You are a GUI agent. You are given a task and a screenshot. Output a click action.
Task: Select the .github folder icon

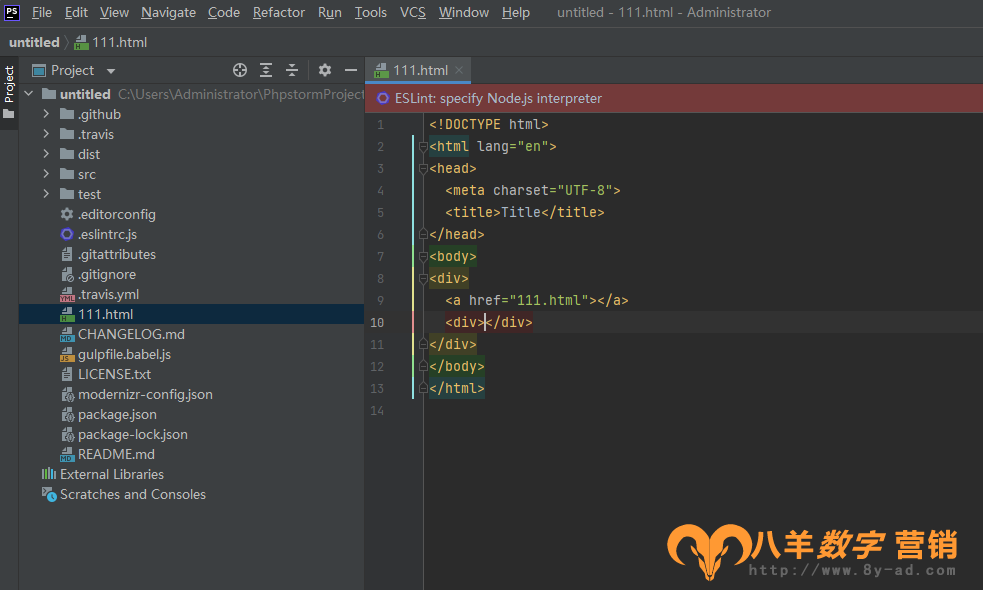[x=66, y=114]
